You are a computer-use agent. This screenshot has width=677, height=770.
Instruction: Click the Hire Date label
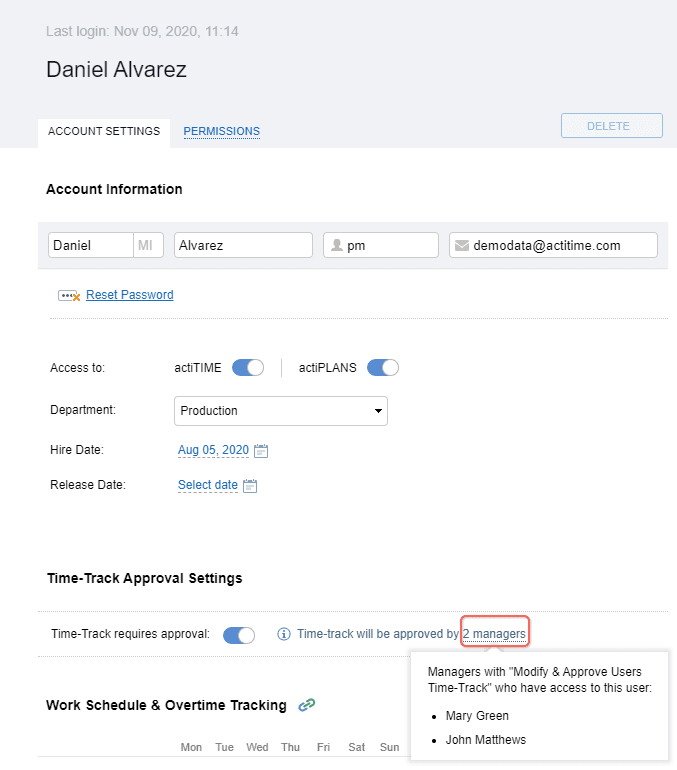(x=77, y=450)
